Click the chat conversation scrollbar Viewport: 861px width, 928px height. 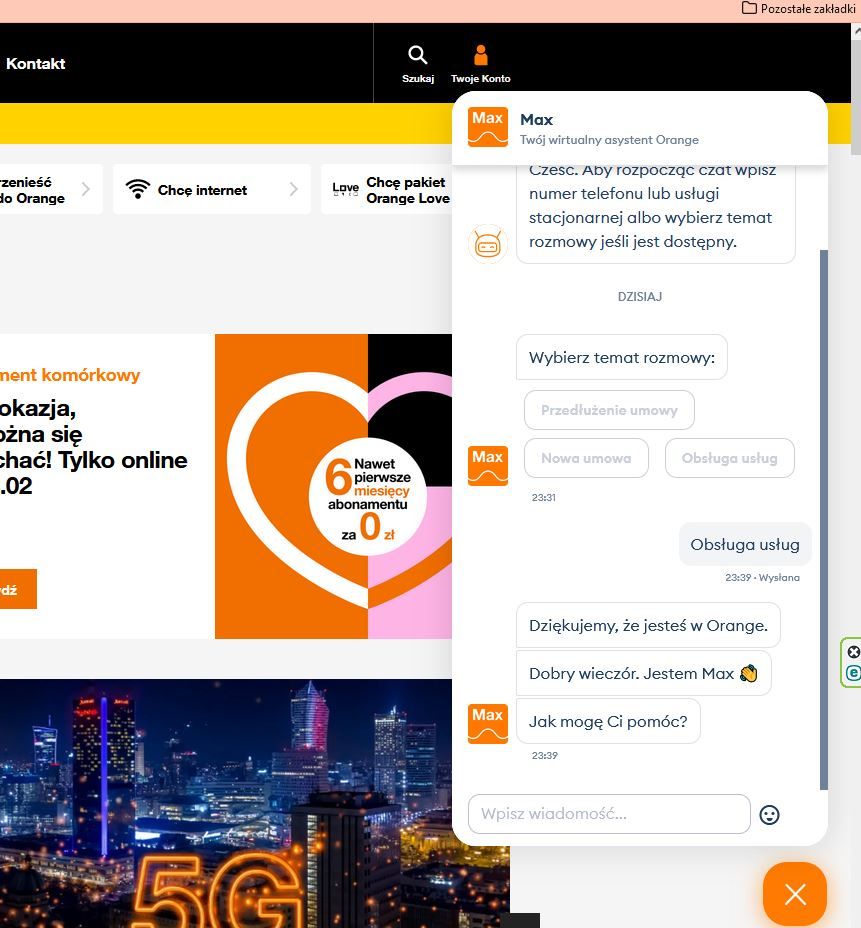[823, 520]
